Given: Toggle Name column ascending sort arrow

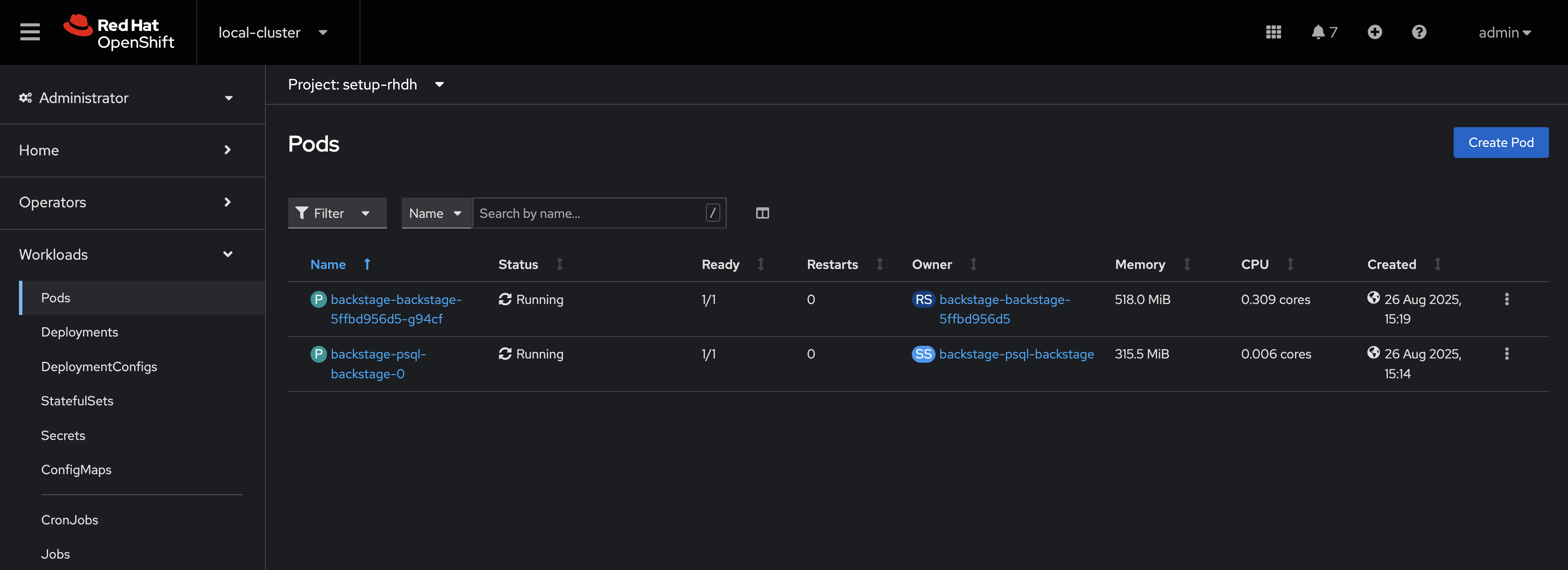Looking at the screenshot, I should tap(367, 264).
